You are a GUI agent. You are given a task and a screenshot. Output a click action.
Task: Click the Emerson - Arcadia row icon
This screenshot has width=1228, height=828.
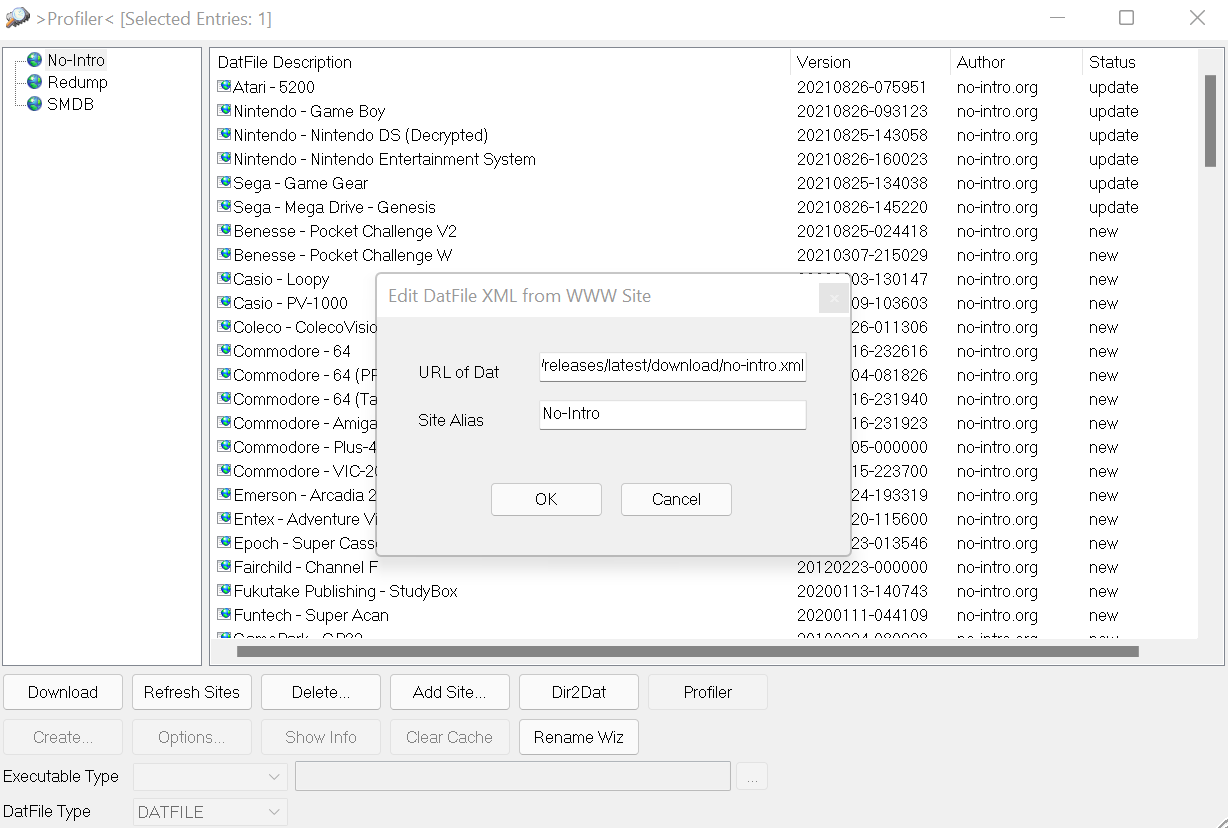click(225, 494)
